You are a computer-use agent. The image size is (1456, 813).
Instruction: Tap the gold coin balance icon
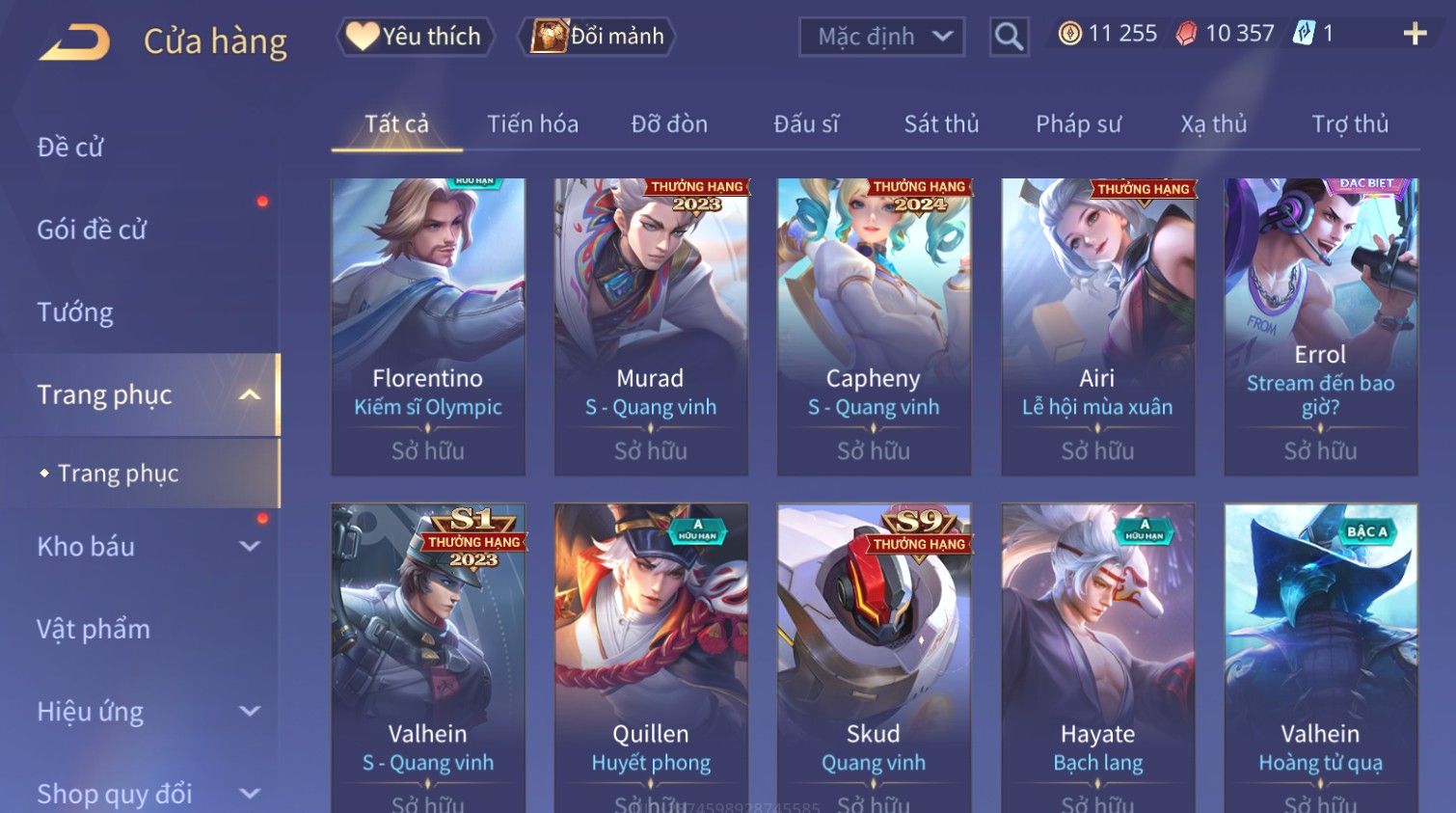tap(1070, 34)
